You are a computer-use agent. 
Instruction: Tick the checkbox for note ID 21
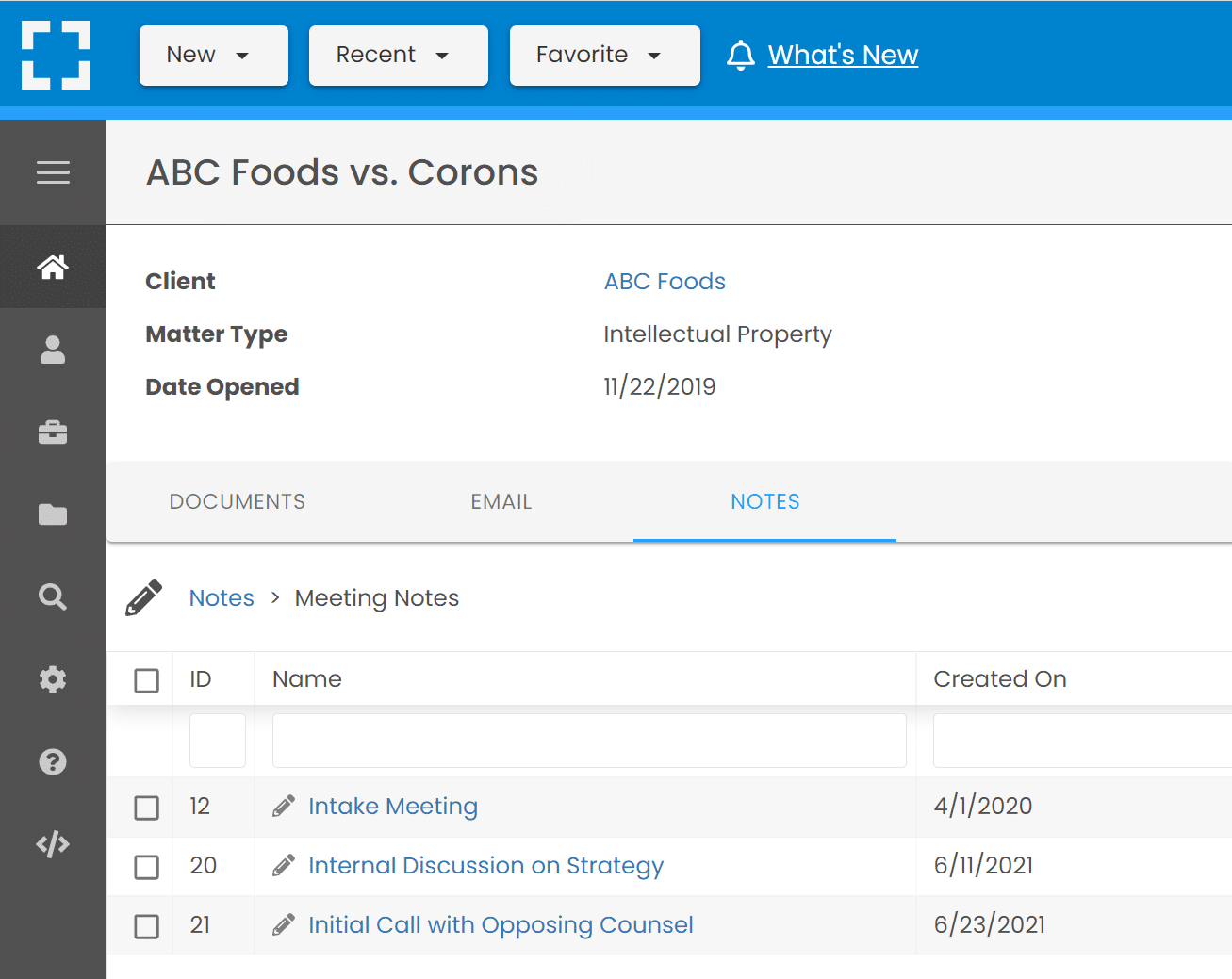pyautogui.click(x=147, y=926)
